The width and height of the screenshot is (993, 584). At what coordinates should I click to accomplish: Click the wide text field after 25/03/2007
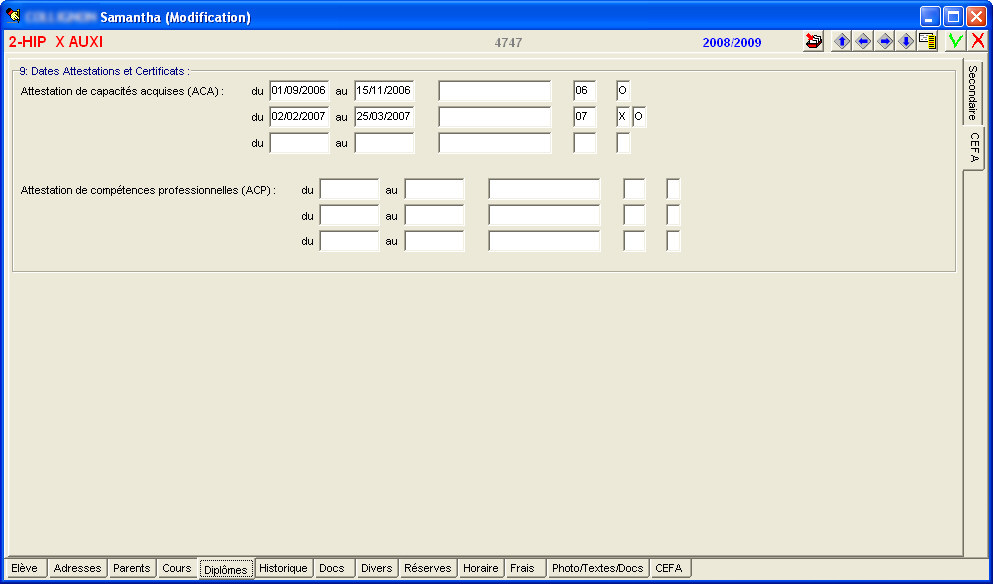coord(495,117)
